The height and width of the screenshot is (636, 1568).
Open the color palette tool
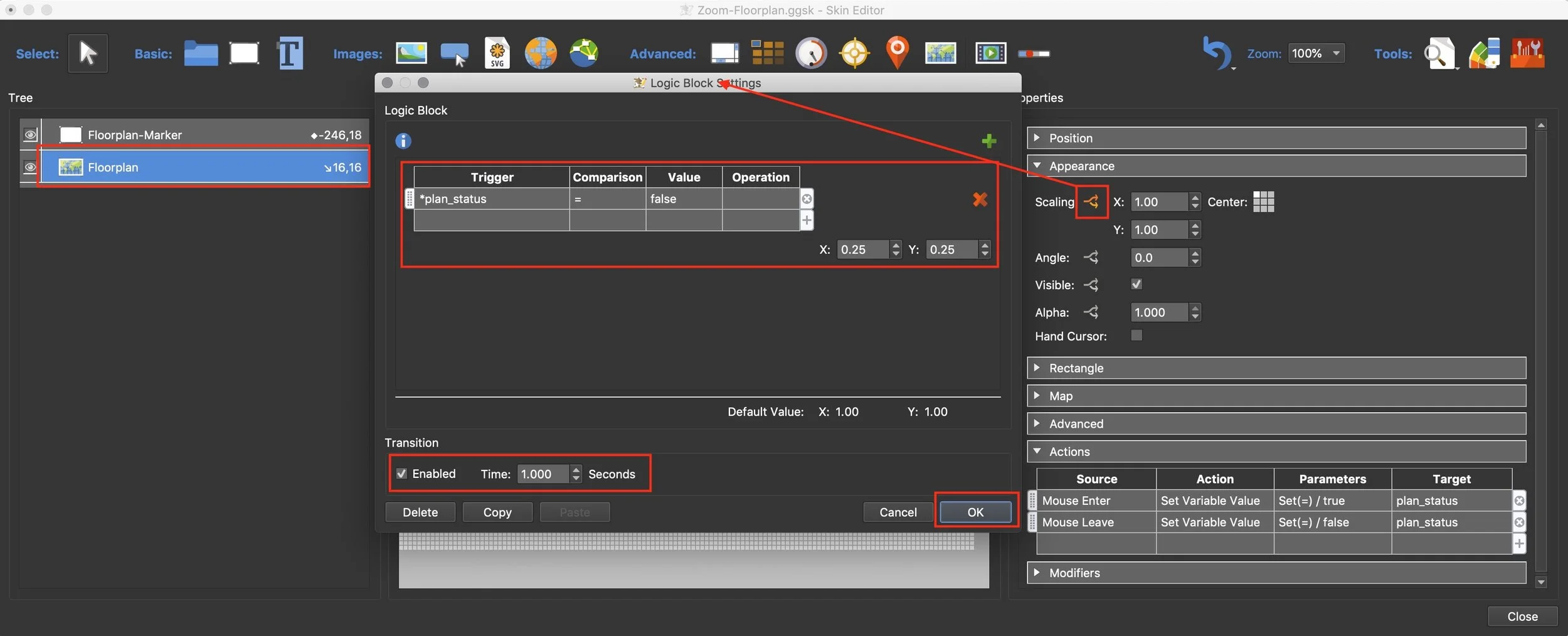tap(1485, 53)
